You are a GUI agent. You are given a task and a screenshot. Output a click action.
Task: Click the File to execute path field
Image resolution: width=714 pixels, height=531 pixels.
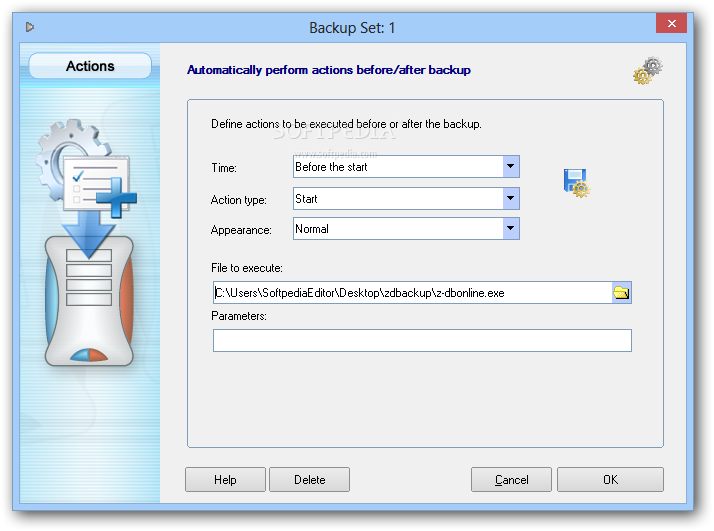(413, 292)
